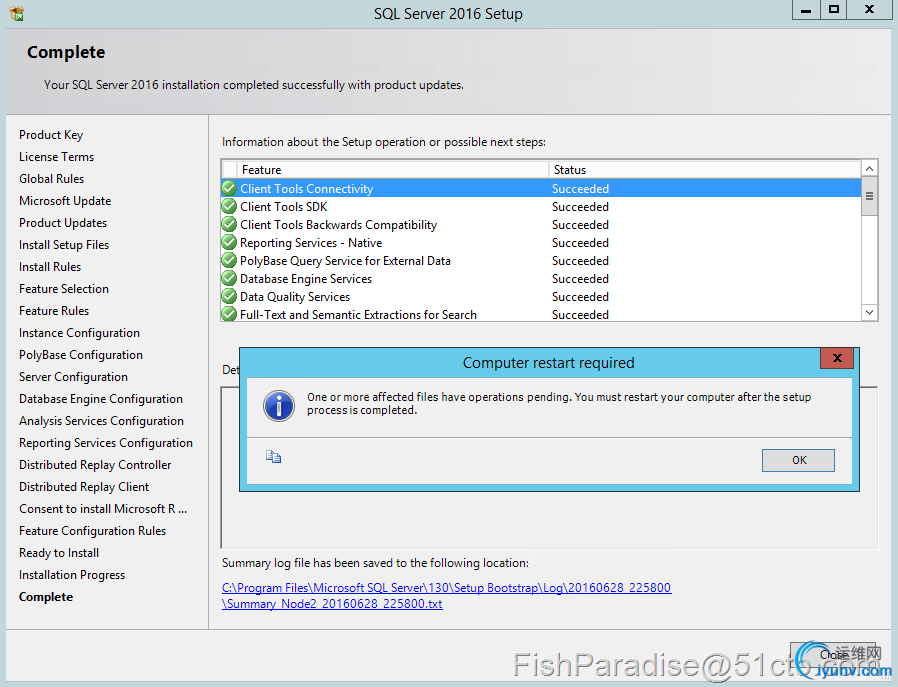Click the Reporting Services Configuration step
Viewport: 898px width, 687px height.
tap(106, 443)
